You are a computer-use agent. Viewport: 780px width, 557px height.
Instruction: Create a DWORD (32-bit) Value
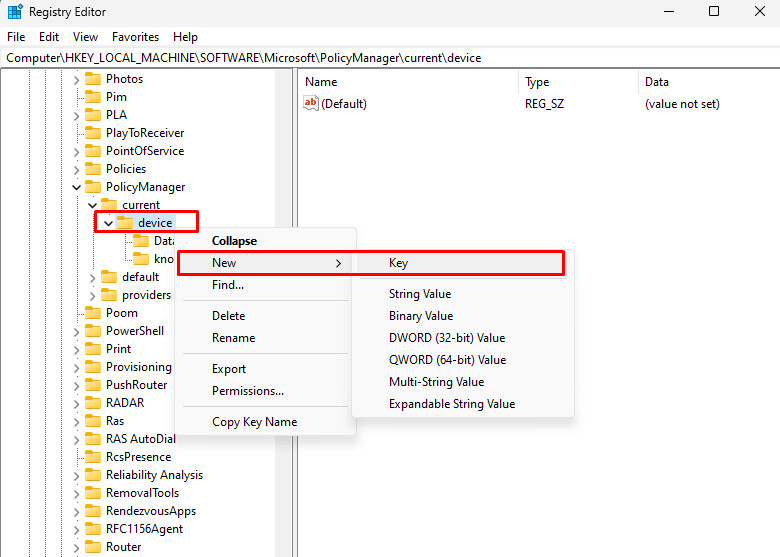(463, 338)
